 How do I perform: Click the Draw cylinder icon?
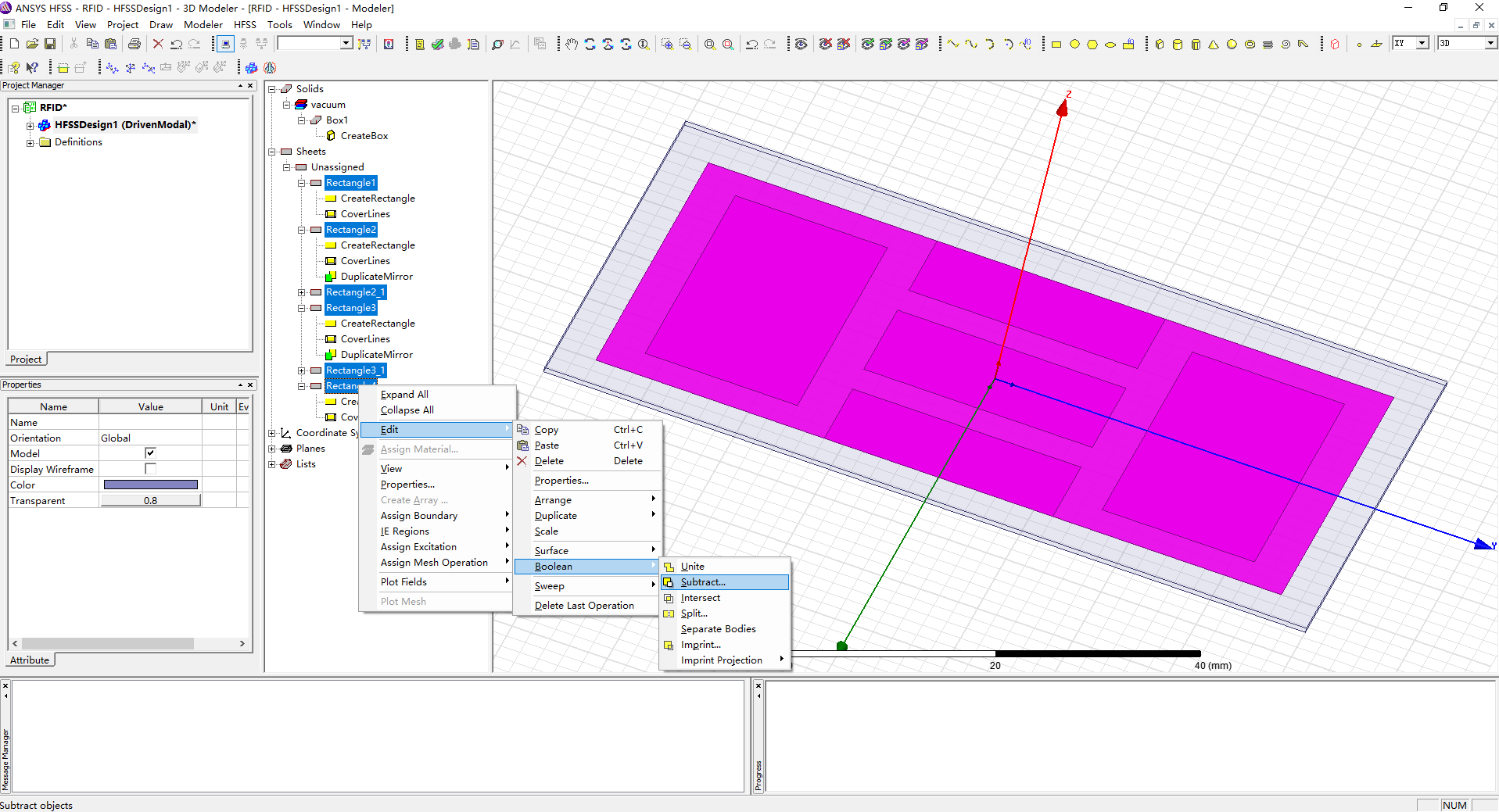1178,44
